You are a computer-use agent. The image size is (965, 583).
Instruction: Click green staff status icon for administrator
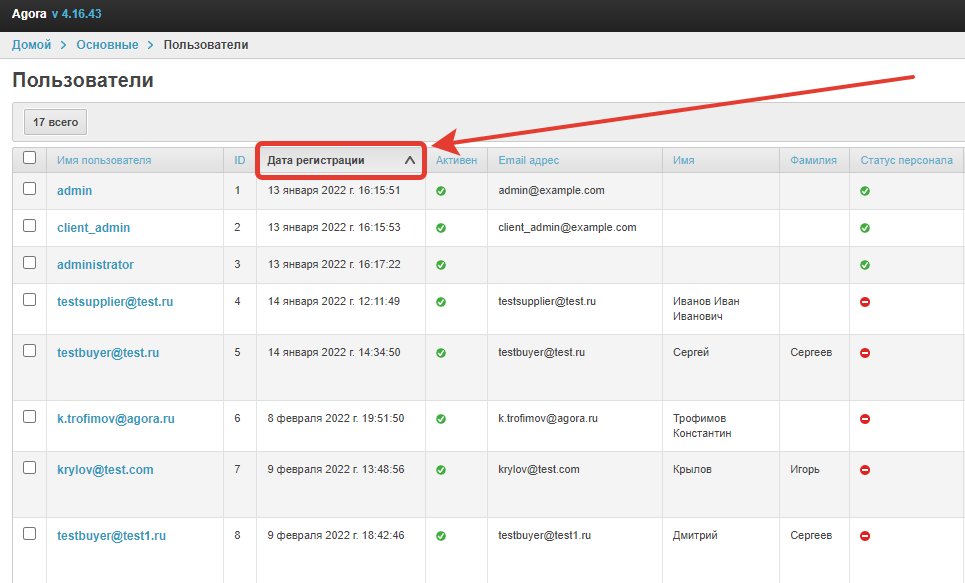[x=865, y=265]
